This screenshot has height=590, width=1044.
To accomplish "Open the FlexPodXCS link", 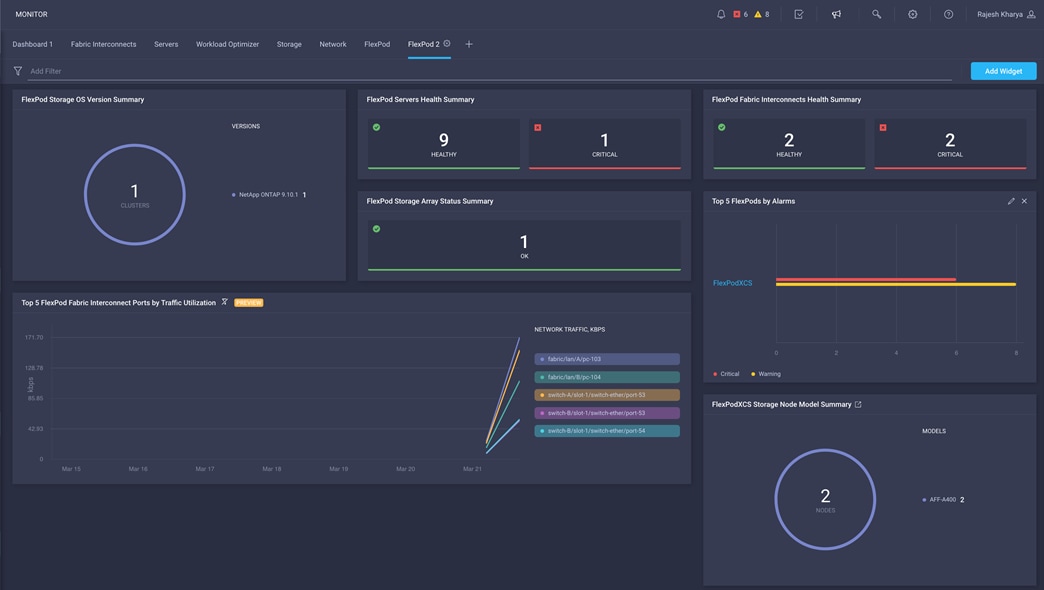I will tap(732, 283).
